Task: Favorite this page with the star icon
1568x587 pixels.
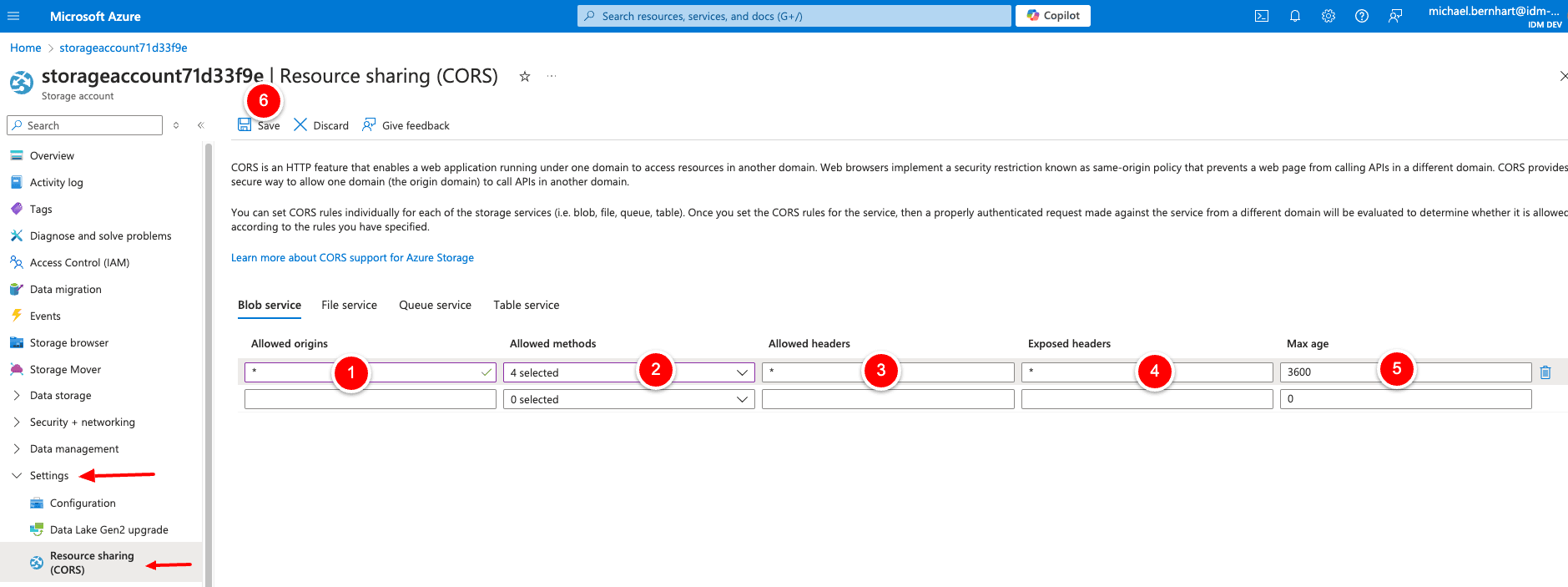Action: 525,77
